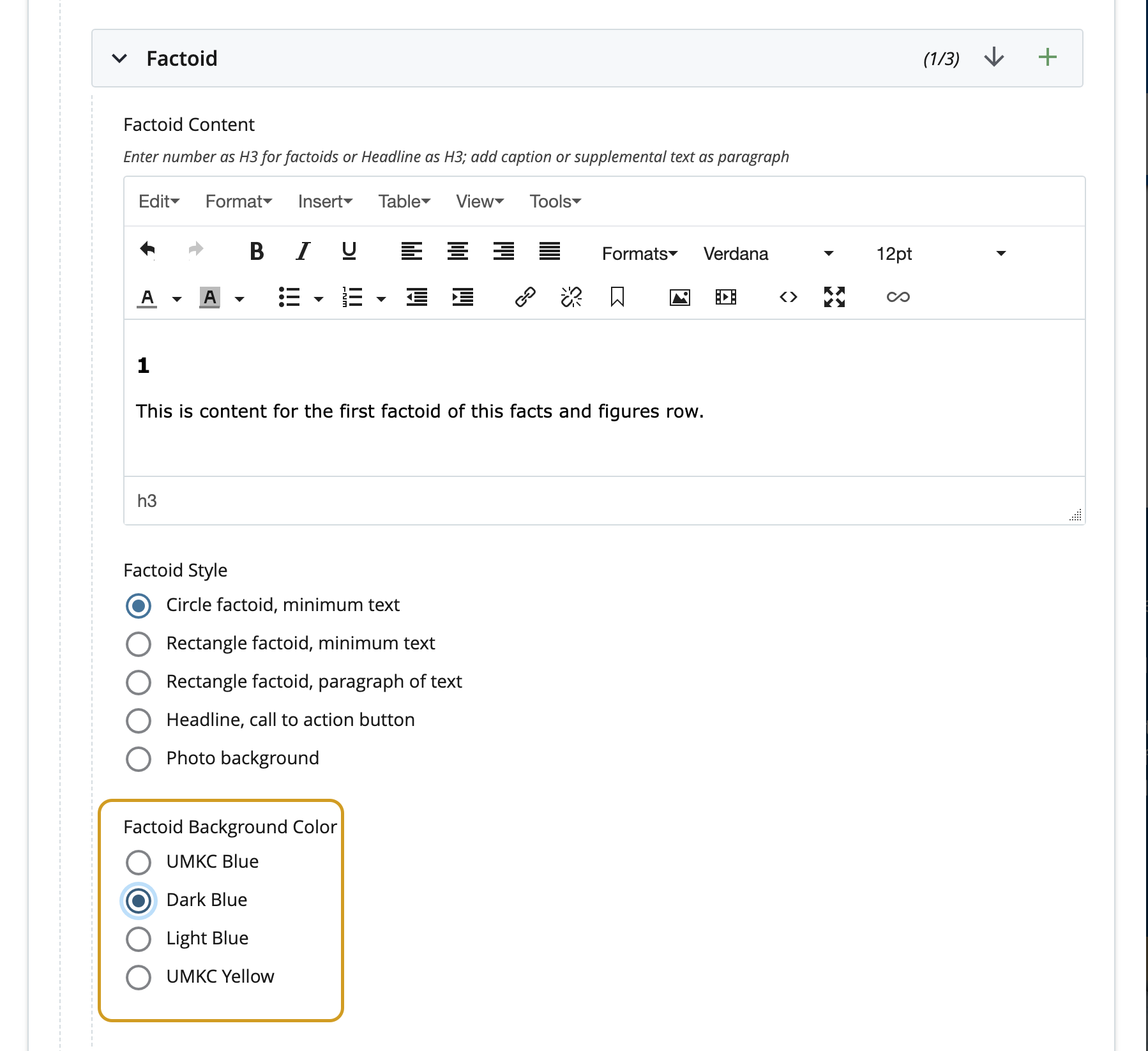The height and width of the screenshot is (1051, 1148).
Task: Open the Insert menu
Action: tap(325, 202)
